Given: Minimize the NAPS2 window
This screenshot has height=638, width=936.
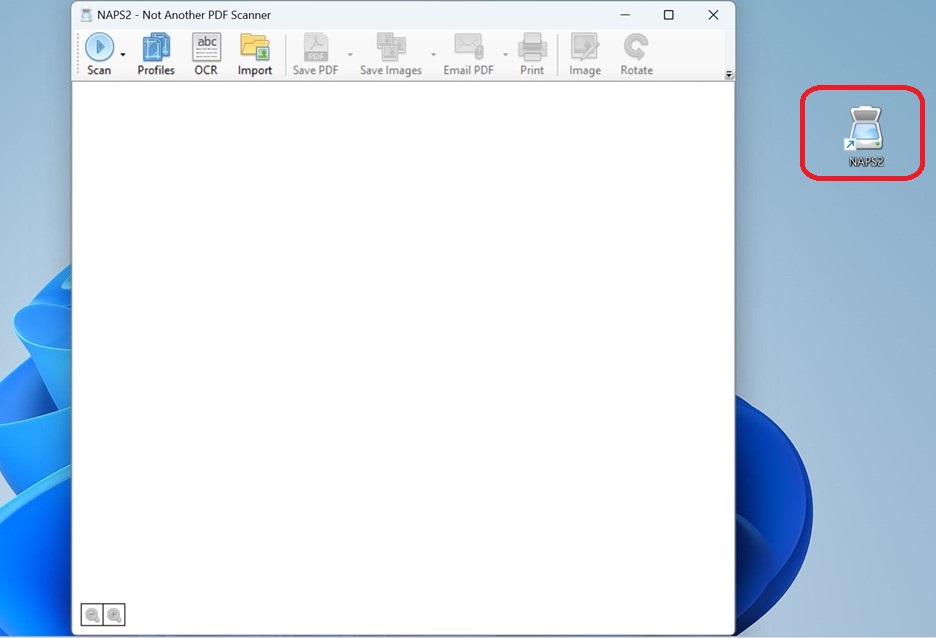Looking at the screenshot, I should click(x=625, y=15).
